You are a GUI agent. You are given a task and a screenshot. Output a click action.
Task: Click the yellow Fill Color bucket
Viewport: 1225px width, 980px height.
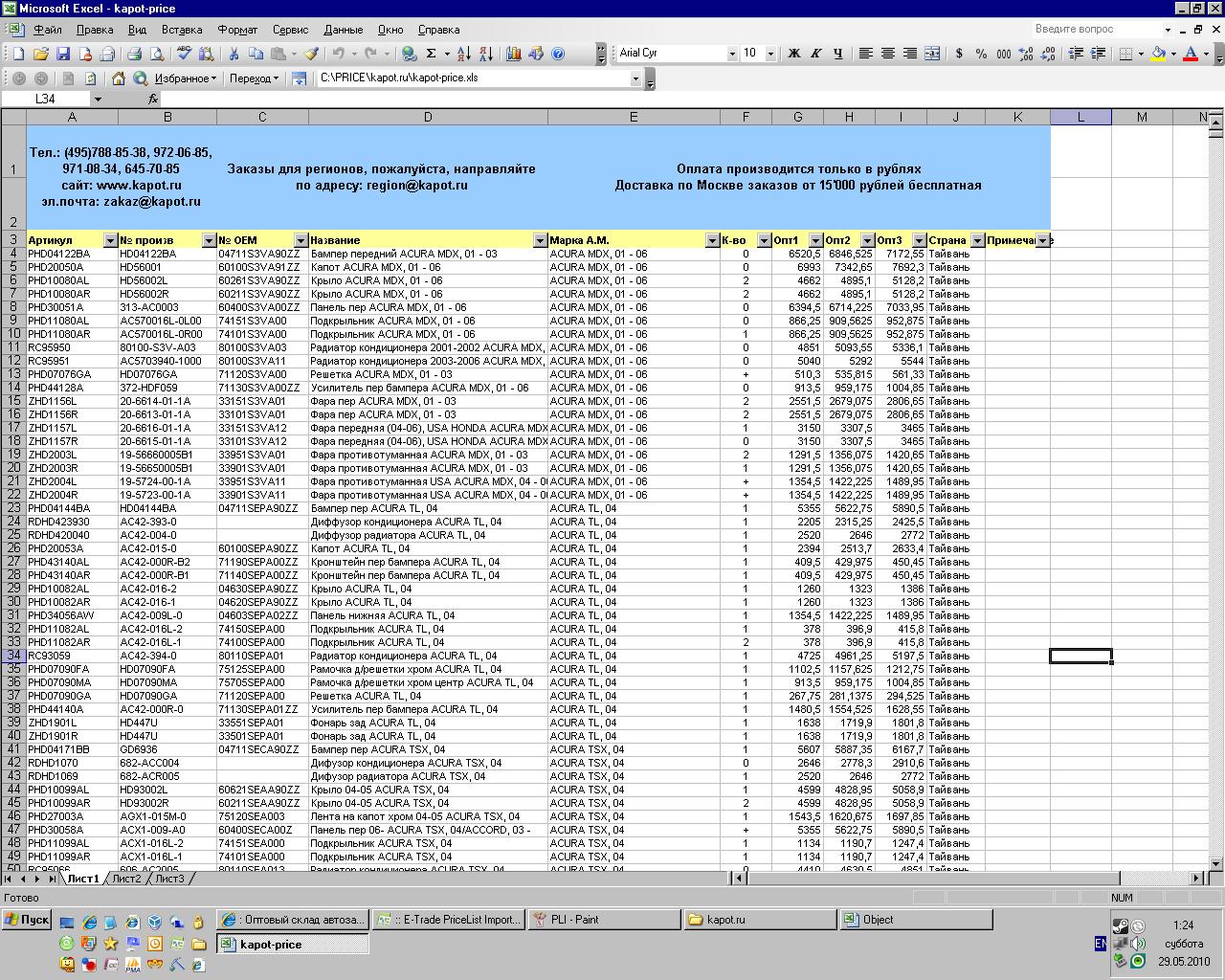pyautogui.click(x=1159, y=54)
